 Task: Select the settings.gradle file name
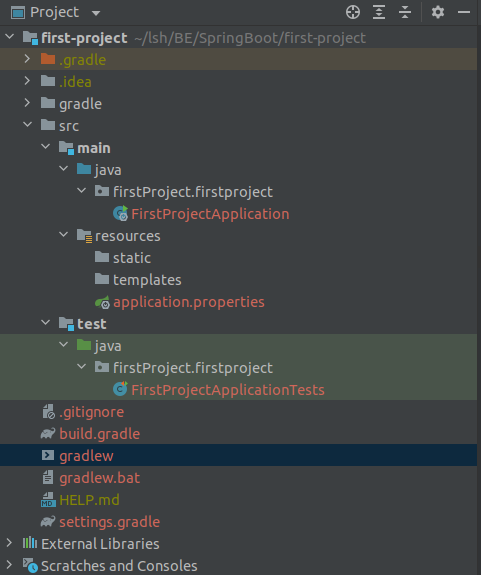tap(110, 522)
